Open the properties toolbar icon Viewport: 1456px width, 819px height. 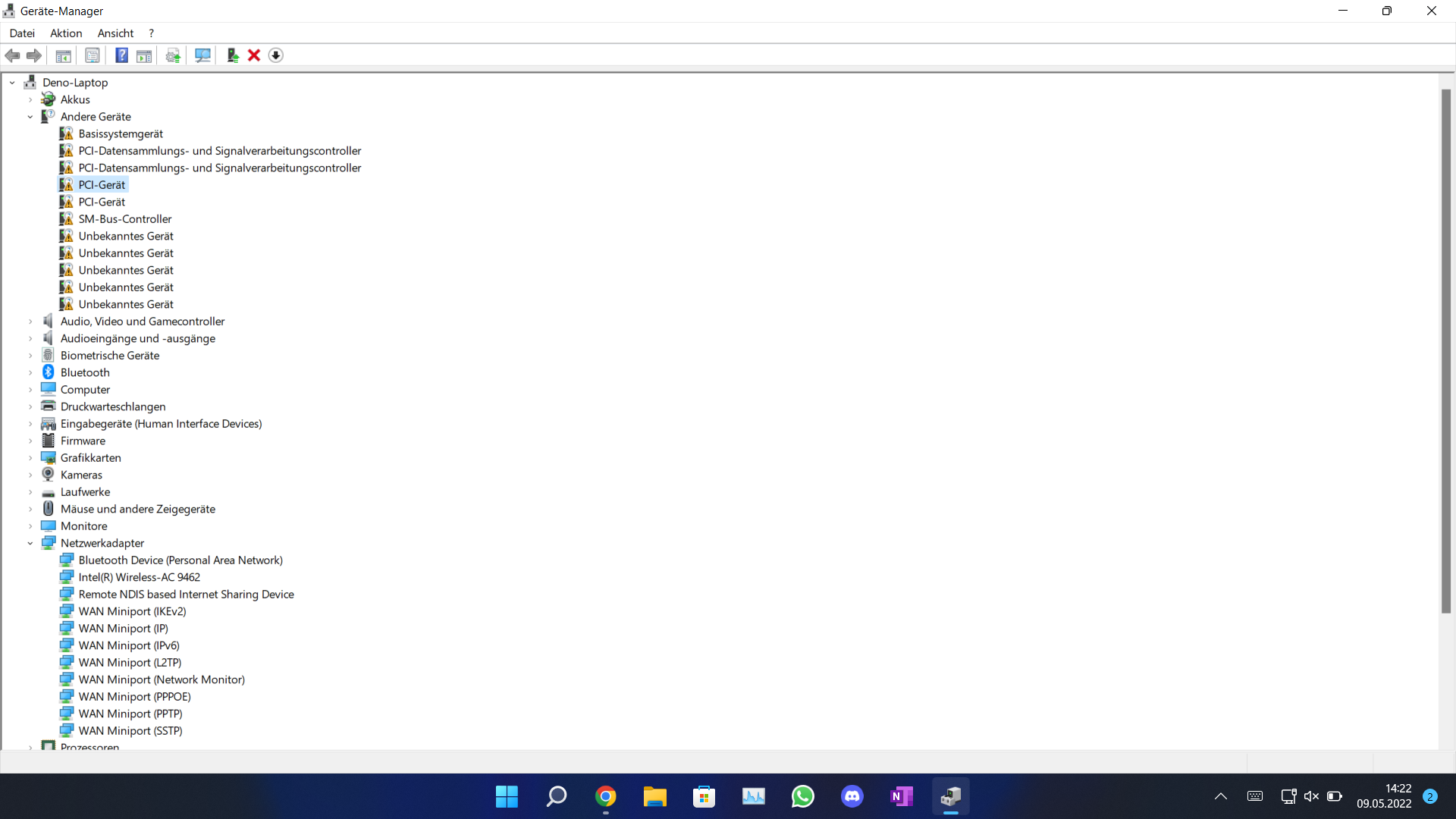pyautogui.click(x=93, y=55)
